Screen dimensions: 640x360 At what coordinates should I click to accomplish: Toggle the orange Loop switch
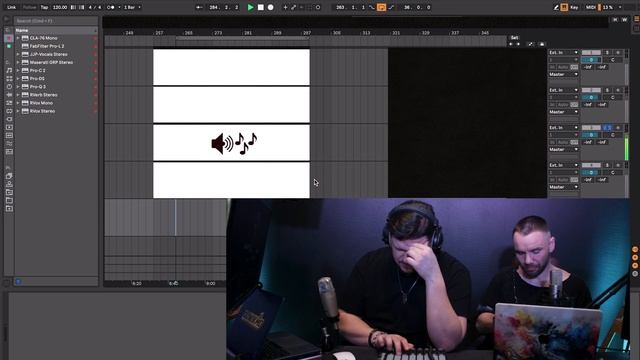pos(381,7)
